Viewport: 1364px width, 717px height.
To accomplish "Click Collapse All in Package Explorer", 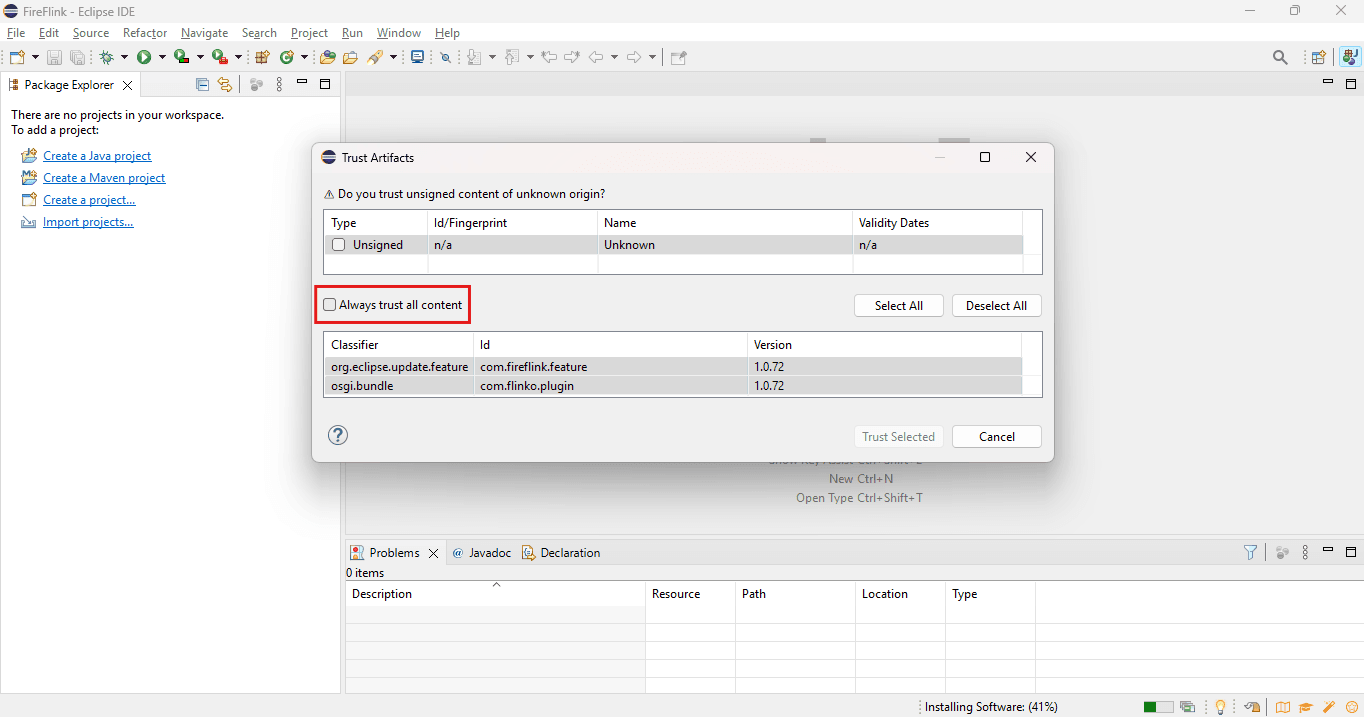I will pyautogui.click(x=203, y=85).
